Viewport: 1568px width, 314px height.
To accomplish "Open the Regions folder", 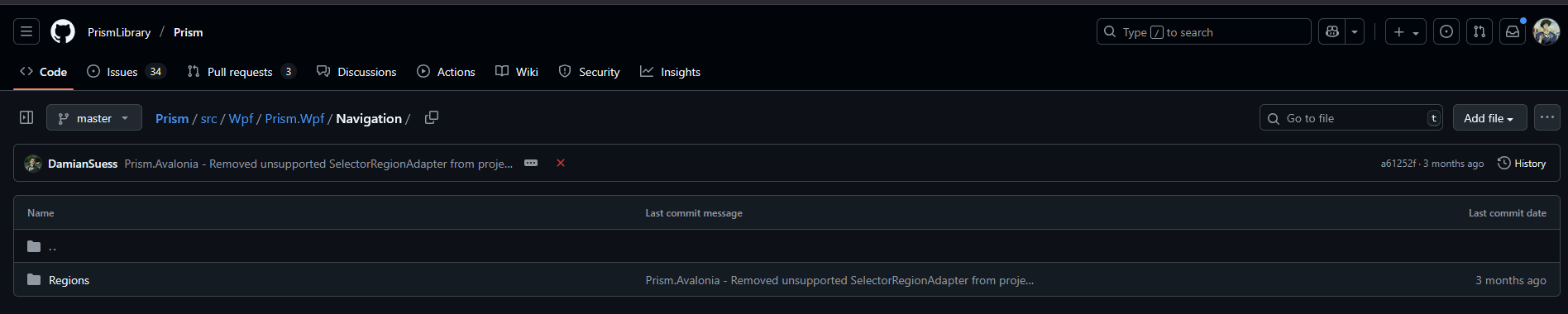I will (69, 280).
